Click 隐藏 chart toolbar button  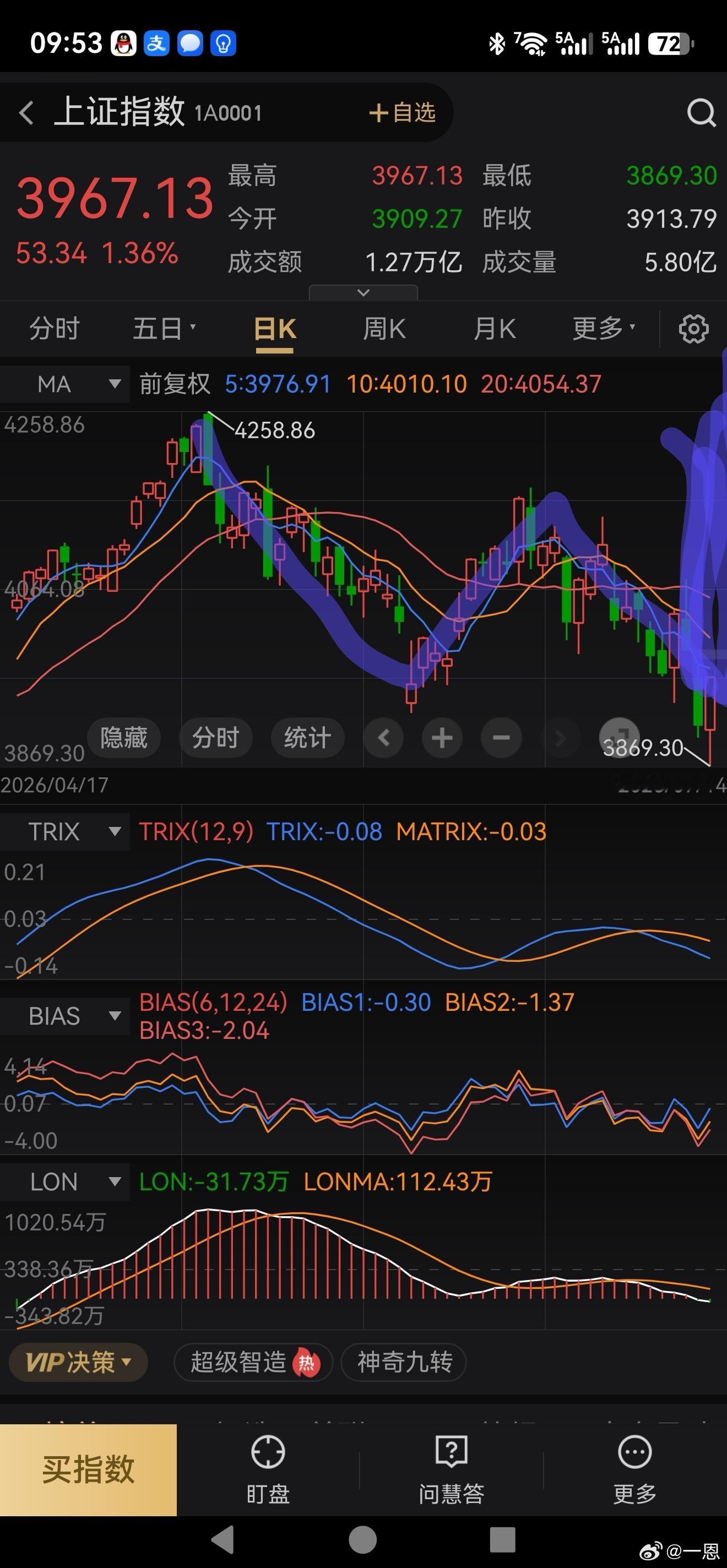pos(123,738)
